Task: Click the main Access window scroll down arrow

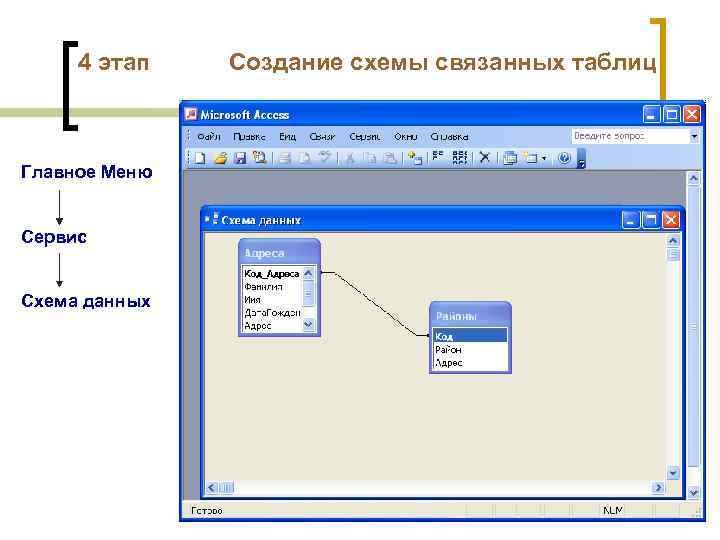Action: [693, 493]
